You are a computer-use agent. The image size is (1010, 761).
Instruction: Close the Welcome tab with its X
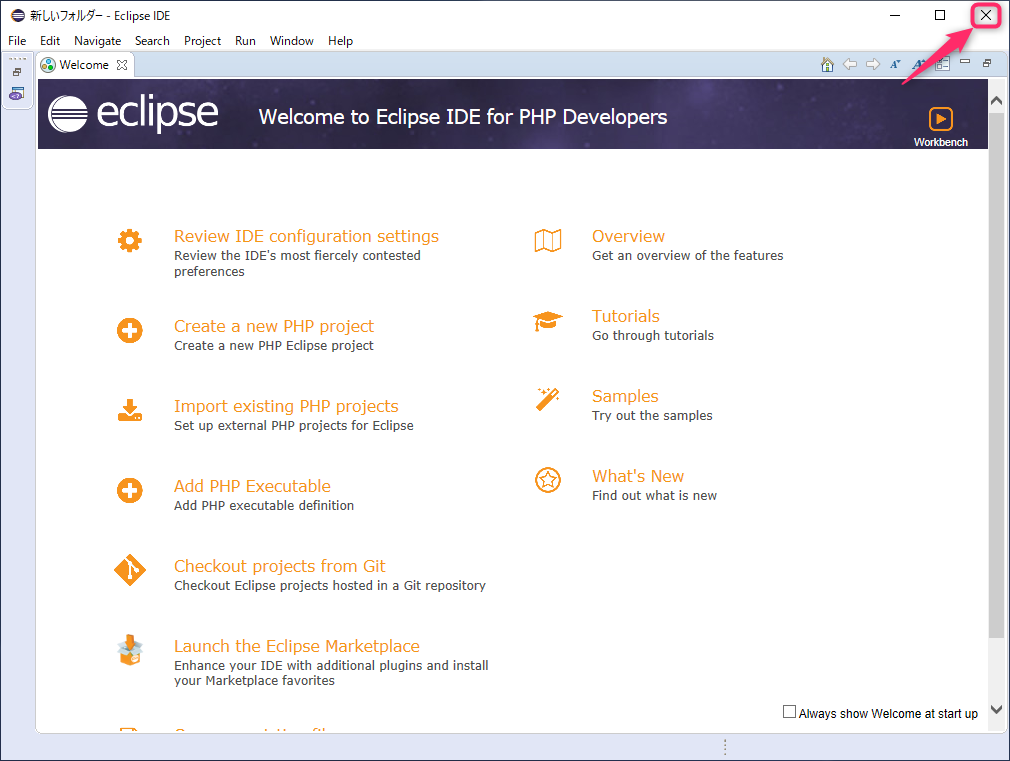122,65
